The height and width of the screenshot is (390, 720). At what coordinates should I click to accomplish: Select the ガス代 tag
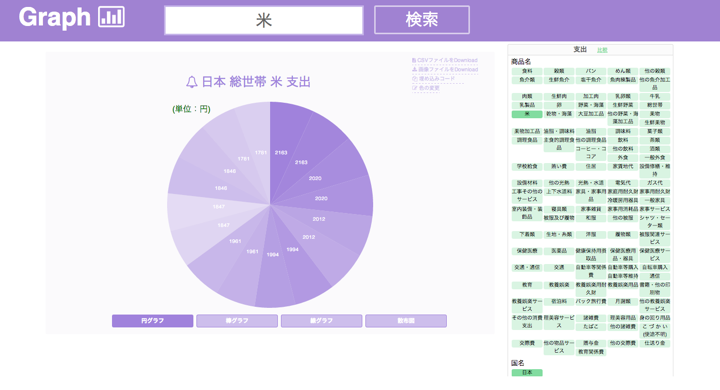pos(655,183)
